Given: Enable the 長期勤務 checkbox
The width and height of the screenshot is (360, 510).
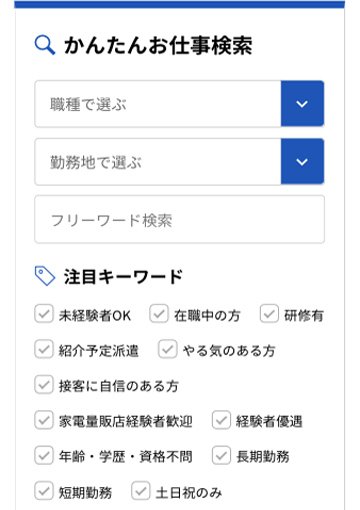Looking at the screenshot, I should (221, 455).
